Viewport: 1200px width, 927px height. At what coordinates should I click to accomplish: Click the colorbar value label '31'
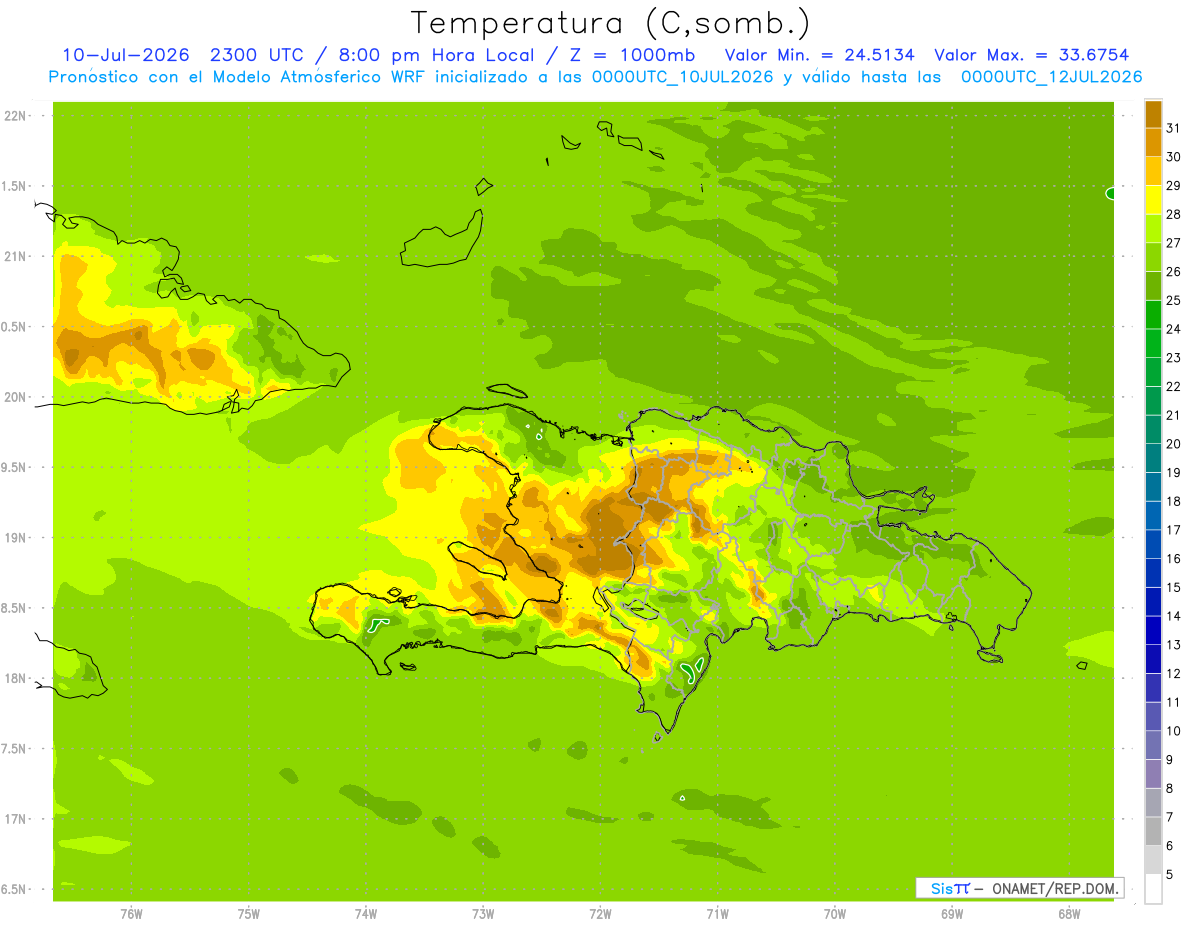[x=1173, y=128]
